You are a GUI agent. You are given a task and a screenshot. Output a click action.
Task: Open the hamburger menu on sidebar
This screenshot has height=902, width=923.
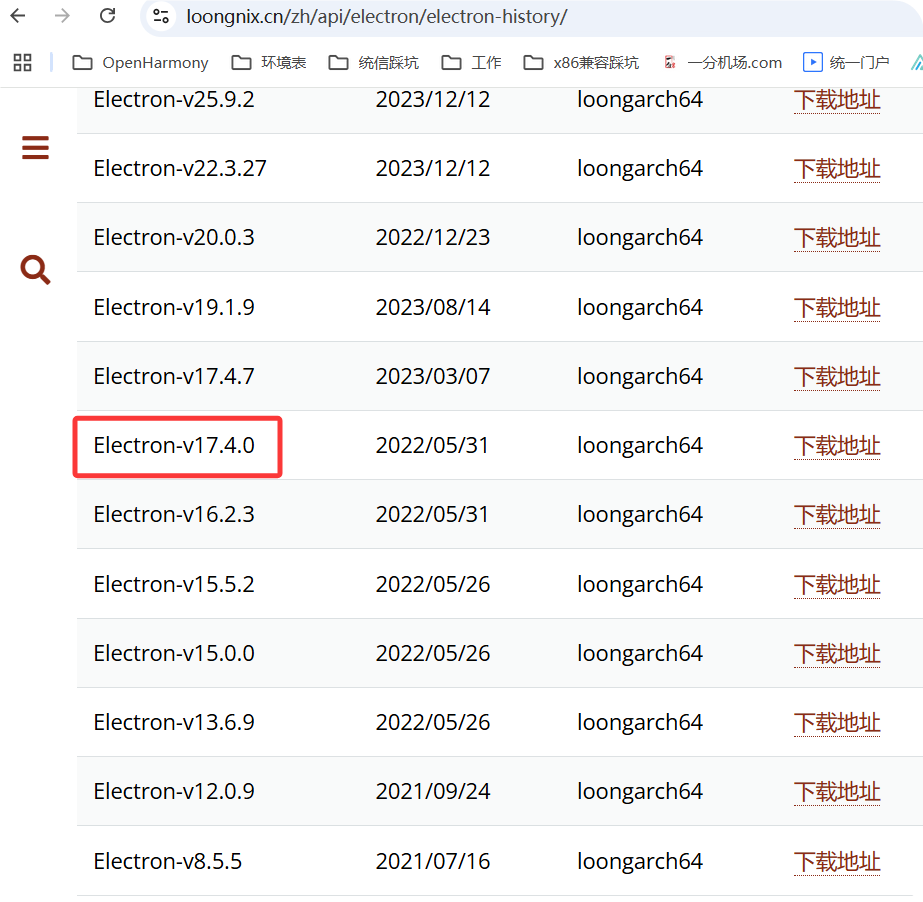tap(35, 147)
